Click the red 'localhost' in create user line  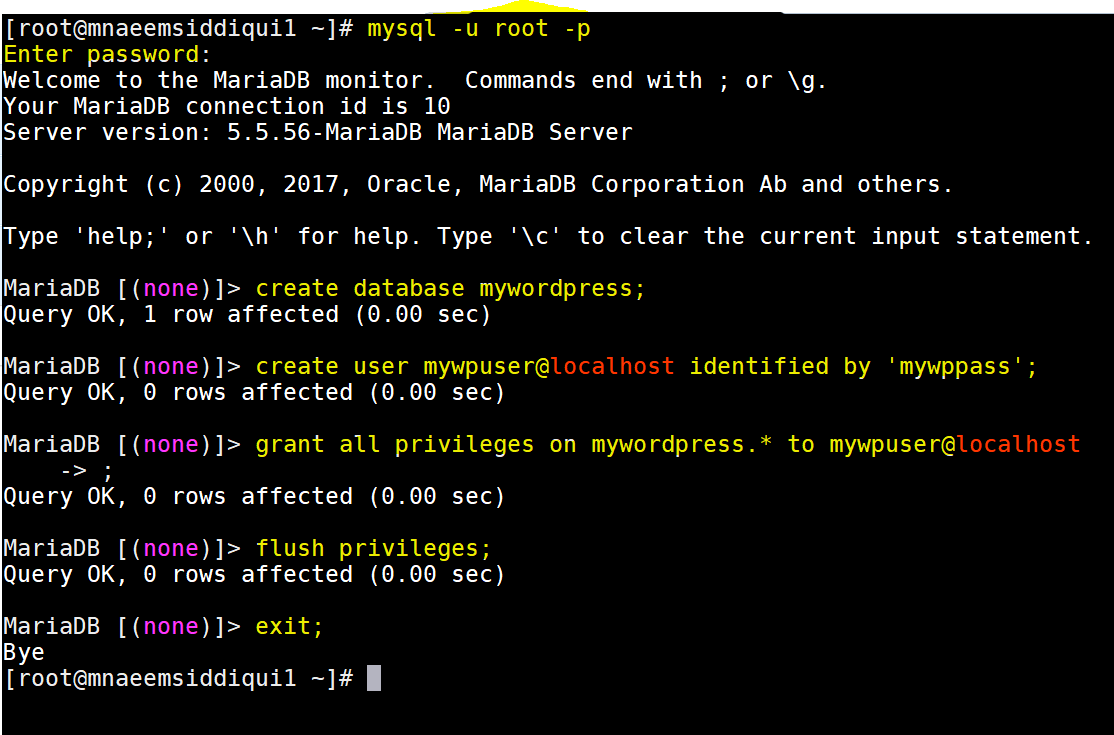pos(612,366)
